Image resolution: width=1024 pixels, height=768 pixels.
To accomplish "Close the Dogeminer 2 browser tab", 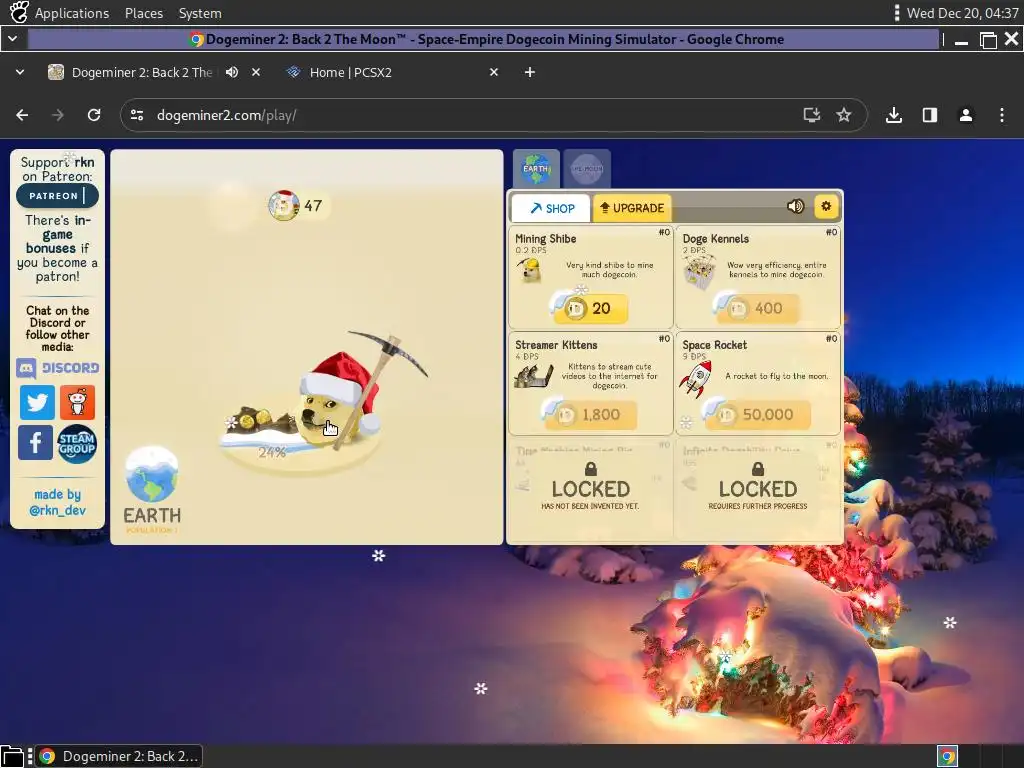I will tap(256, 72).
